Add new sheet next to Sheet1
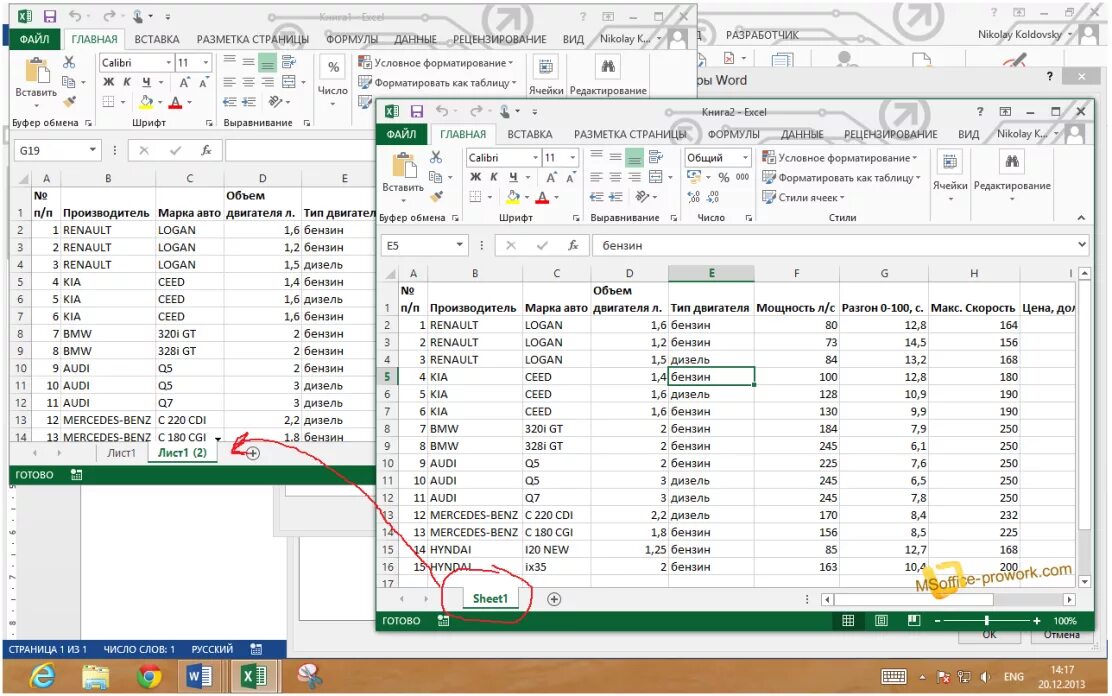Image resolution: width=1112 pixels, height=696 pixels. [554, 600]
